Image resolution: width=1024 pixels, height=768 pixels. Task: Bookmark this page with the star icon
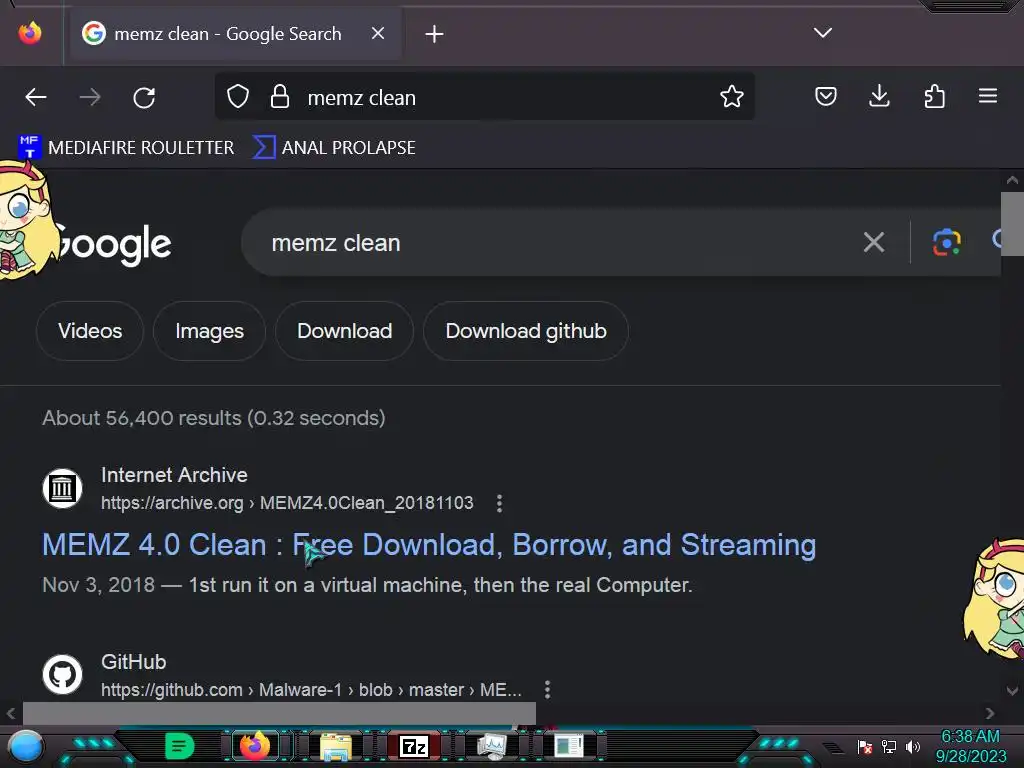pos(731,97)
